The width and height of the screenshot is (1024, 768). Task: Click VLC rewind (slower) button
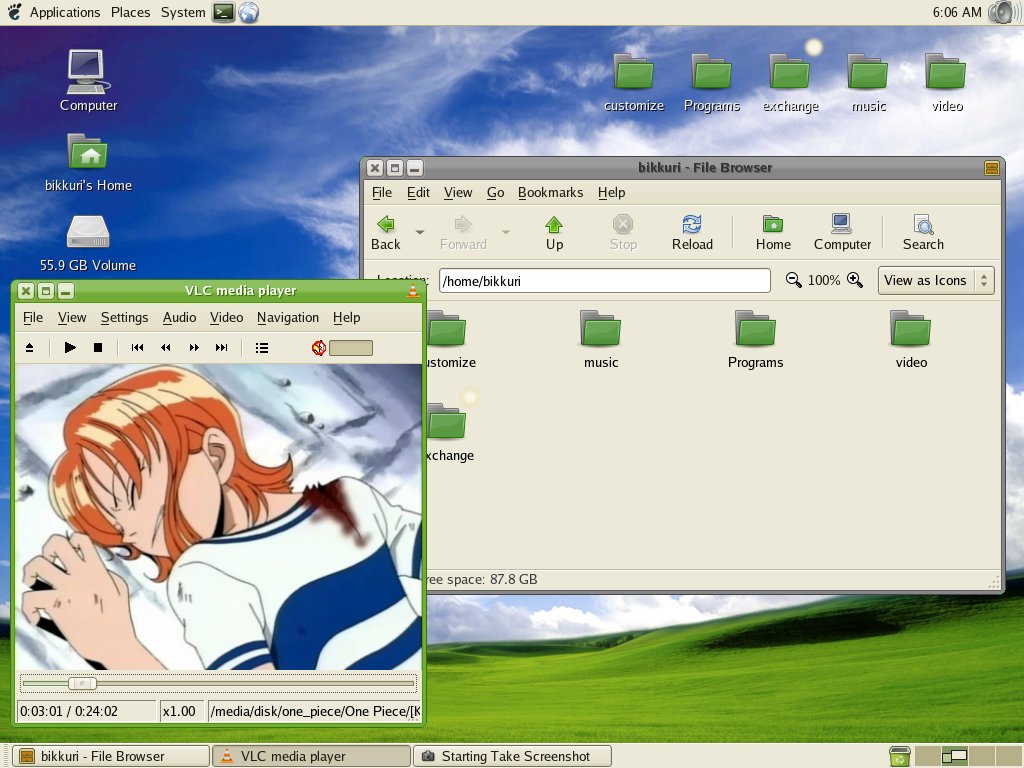coord(166,348)
